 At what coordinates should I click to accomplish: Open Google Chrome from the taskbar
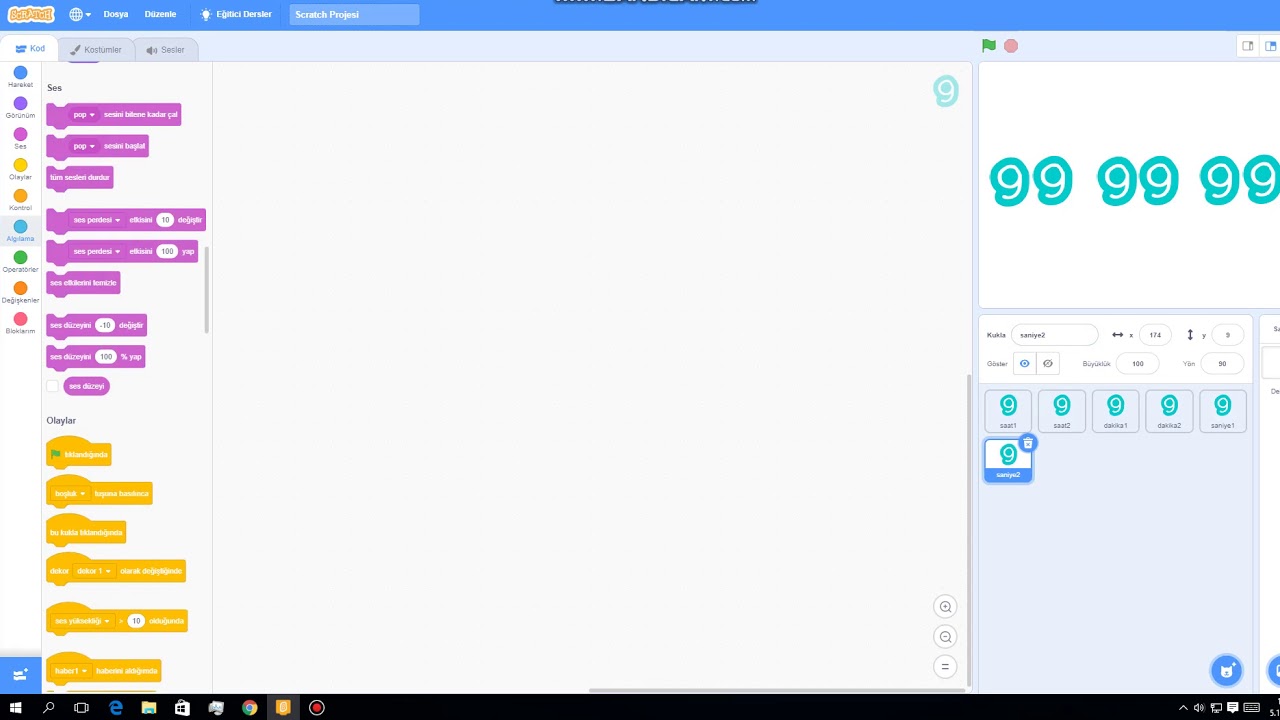250,708
